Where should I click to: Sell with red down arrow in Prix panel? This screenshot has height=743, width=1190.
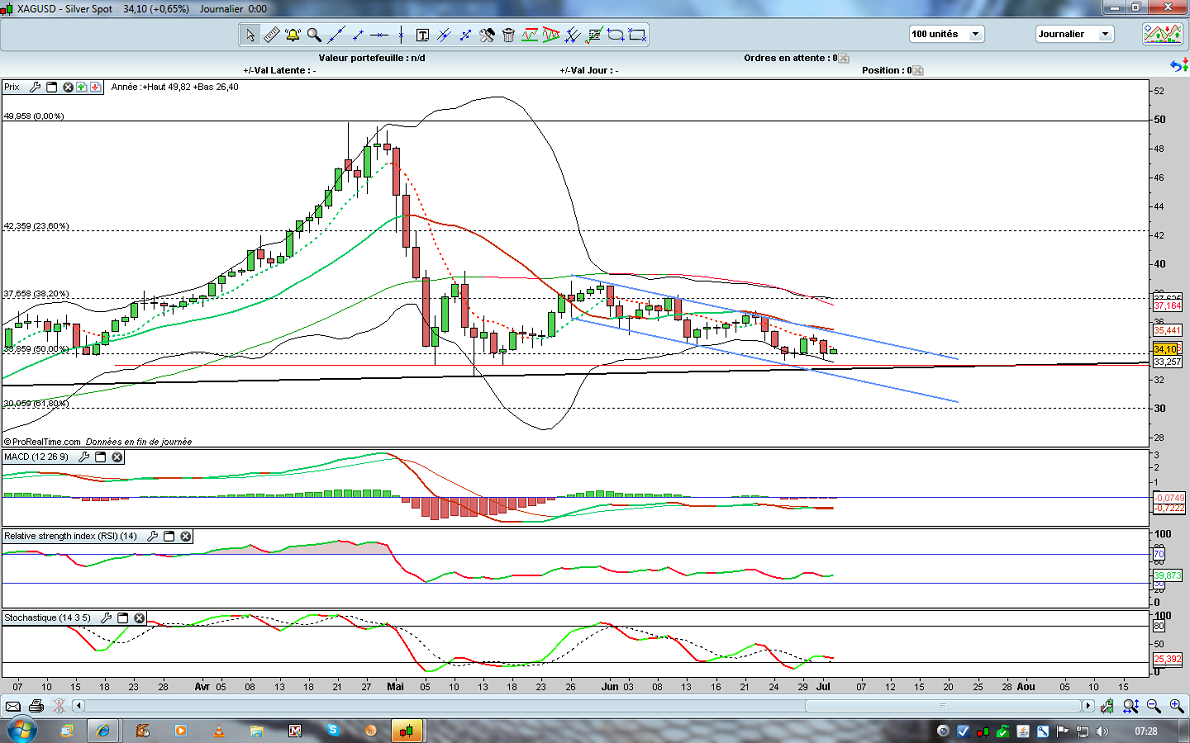95,87
